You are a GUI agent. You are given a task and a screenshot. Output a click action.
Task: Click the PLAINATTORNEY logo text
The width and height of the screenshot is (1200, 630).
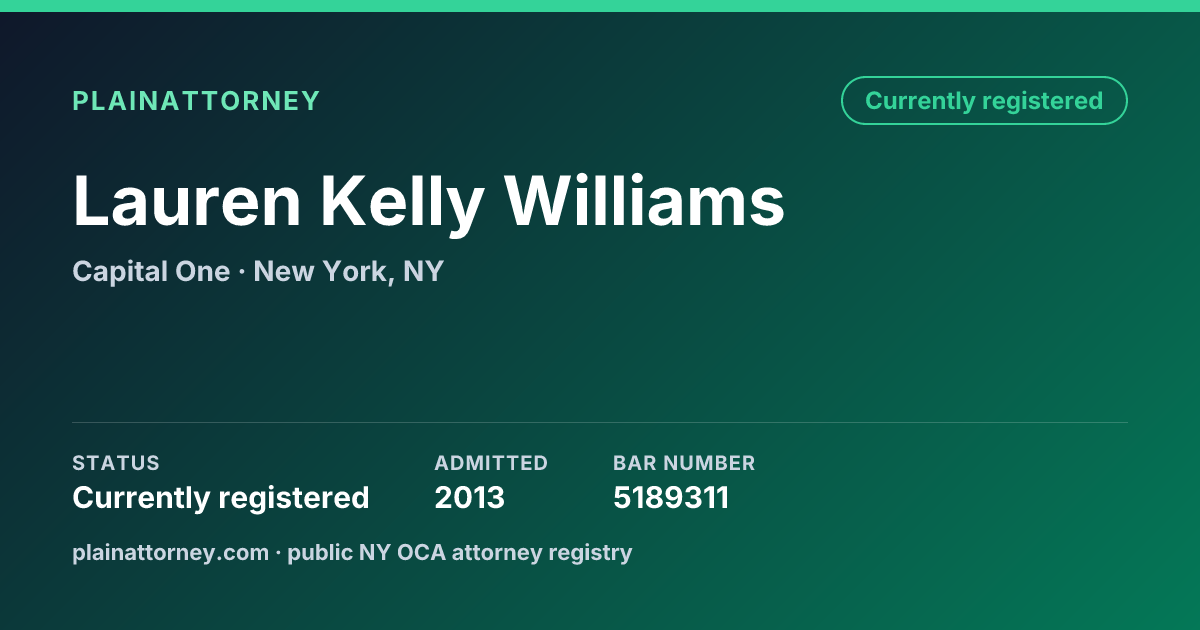196,101
